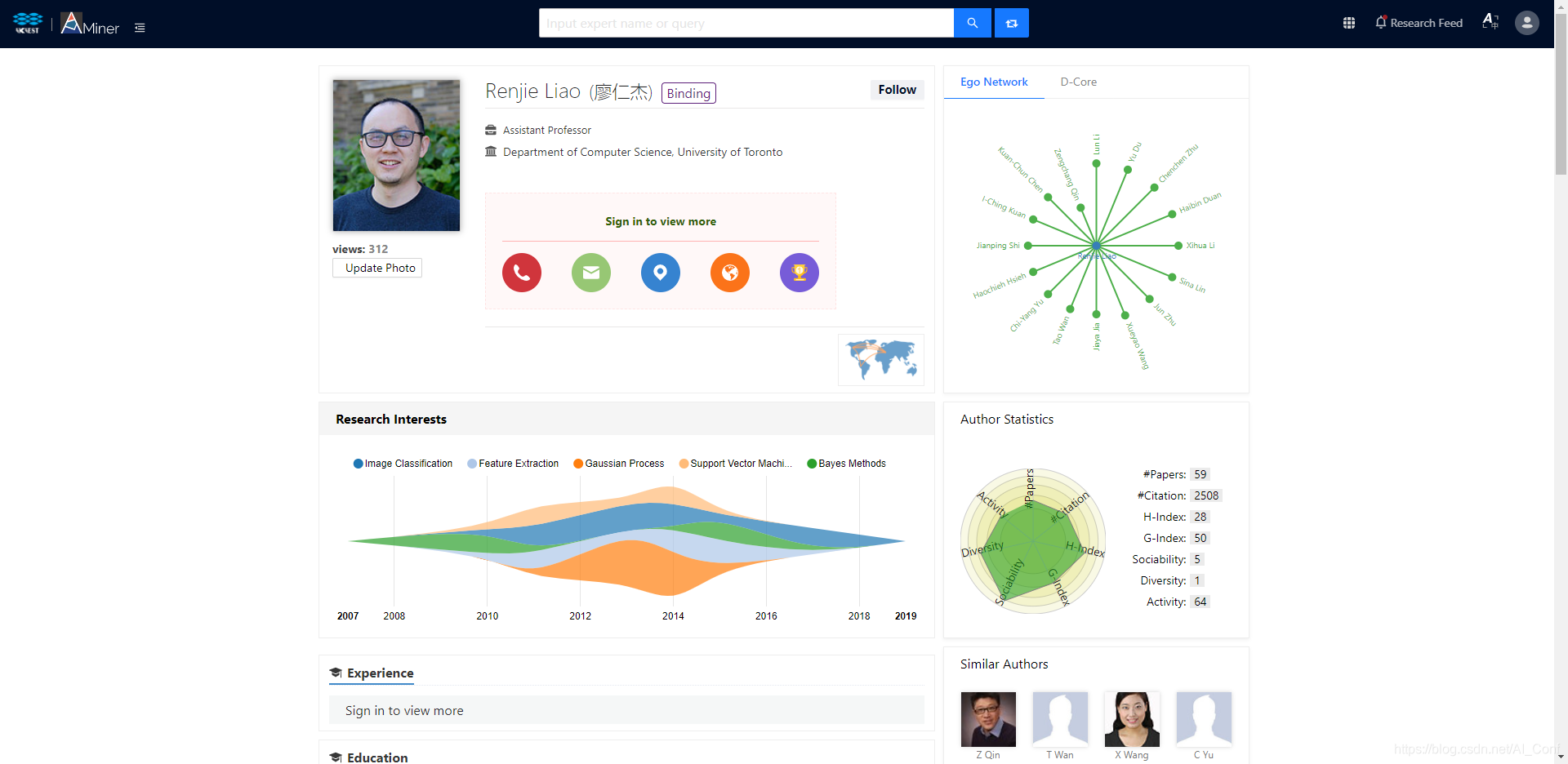This screenshot has width=1568, height=764.
Task: Click the central Renjie Liao network node
Action: click(x=1096, y=246)
